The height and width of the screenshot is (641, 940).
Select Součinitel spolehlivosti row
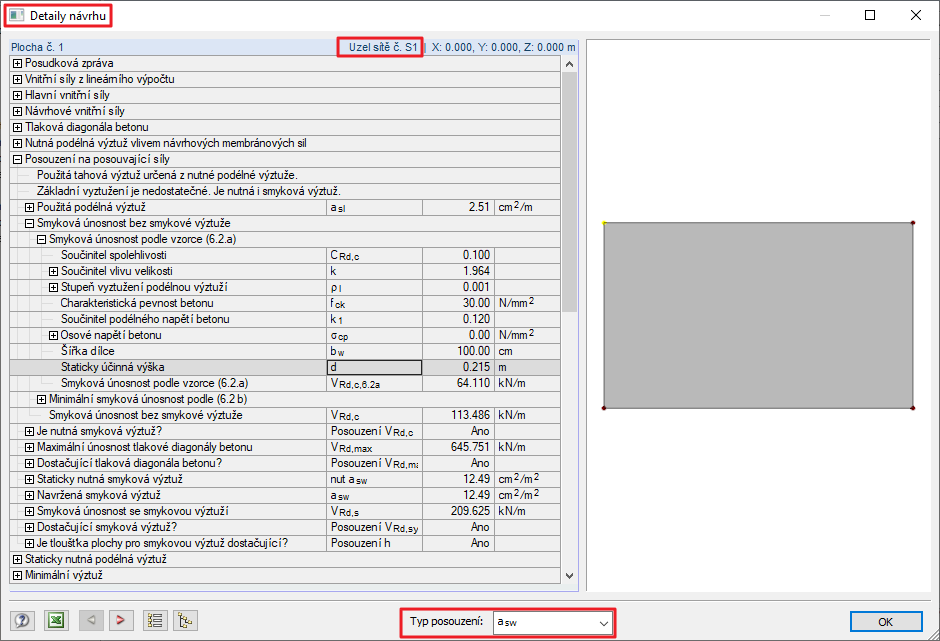285,255
